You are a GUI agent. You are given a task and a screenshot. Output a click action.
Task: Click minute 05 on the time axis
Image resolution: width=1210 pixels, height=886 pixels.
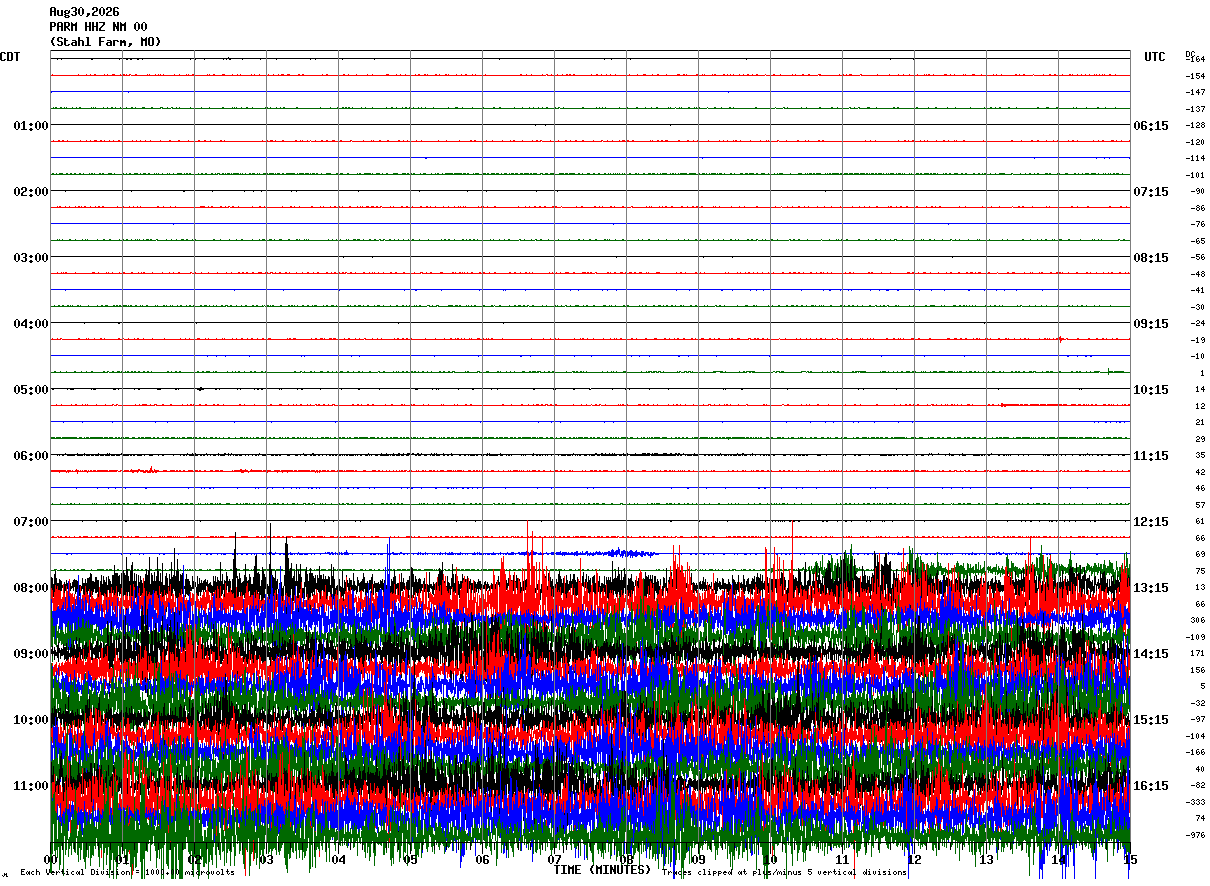click(411, 860)
